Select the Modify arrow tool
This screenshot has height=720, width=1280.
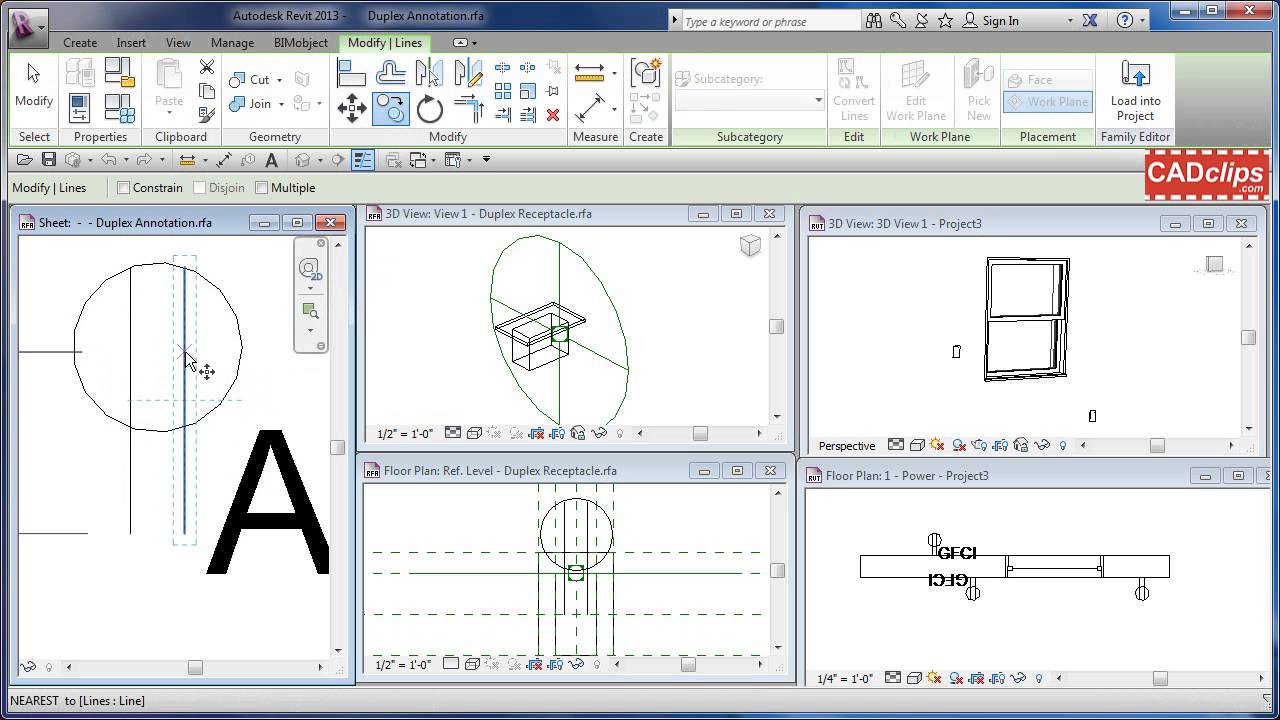33,85
